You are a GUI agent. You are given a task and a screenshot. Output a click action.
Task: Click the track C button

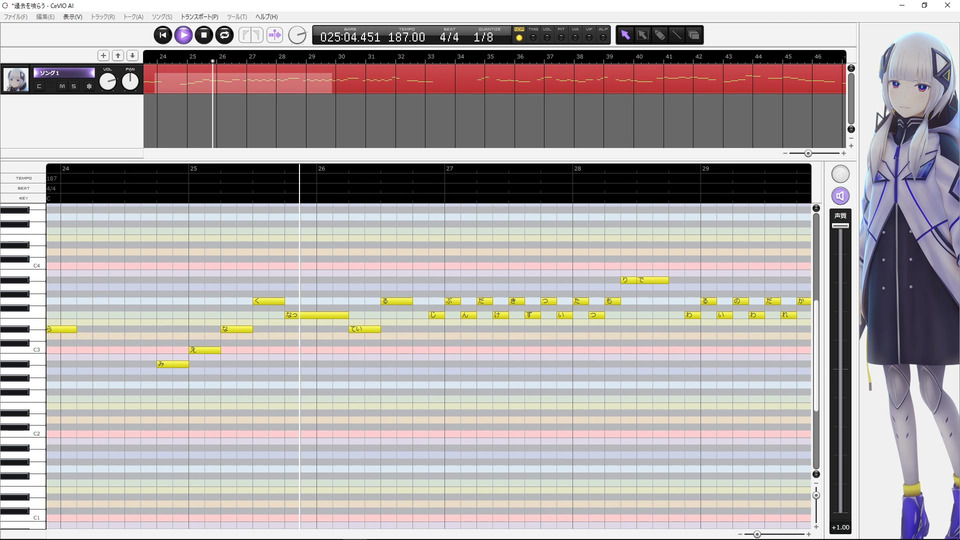pos(39,86)
